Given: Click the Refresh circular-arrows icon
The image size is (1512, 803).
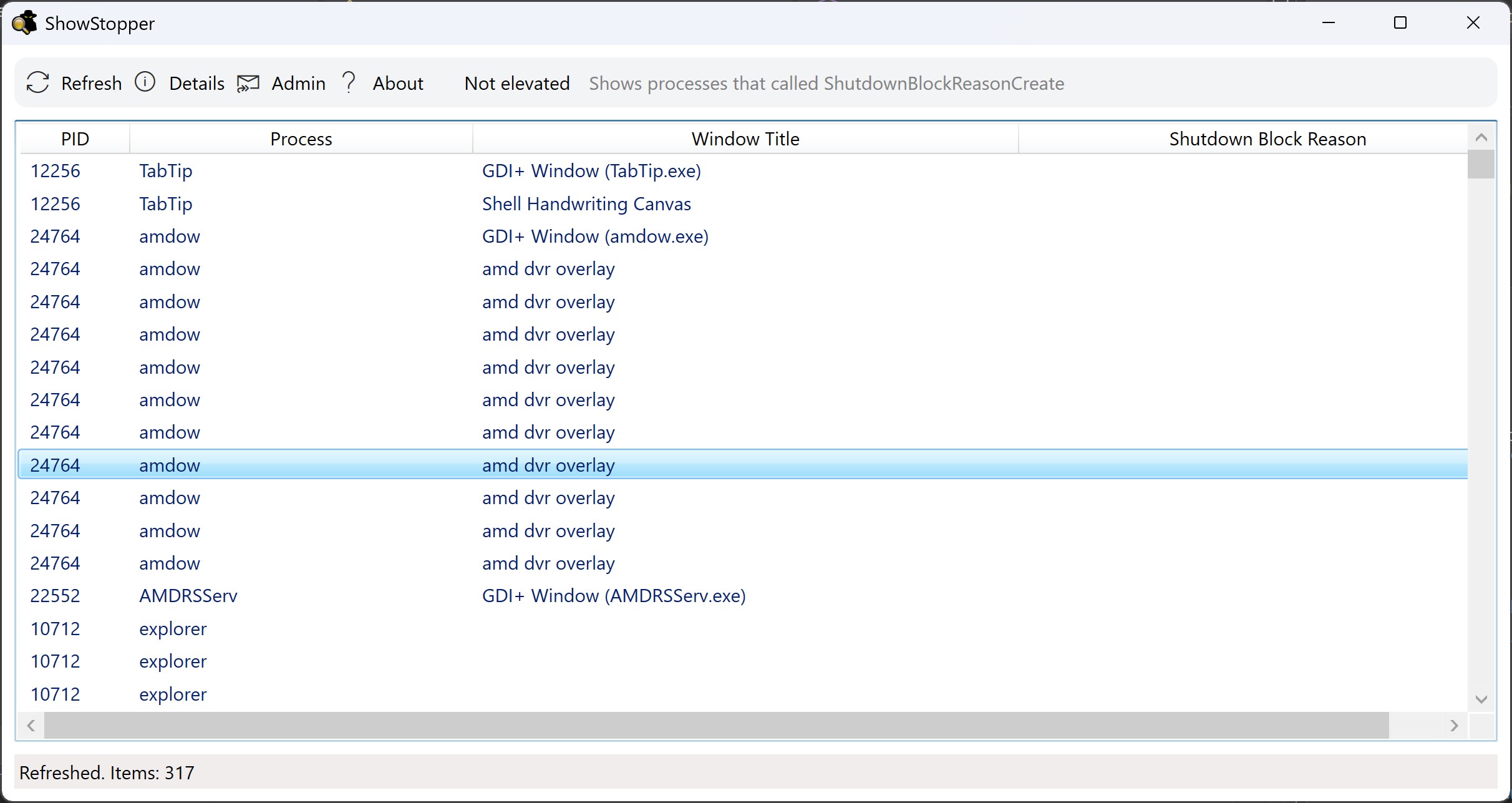Looking at the screenshot, I should (x=37, y=83).
